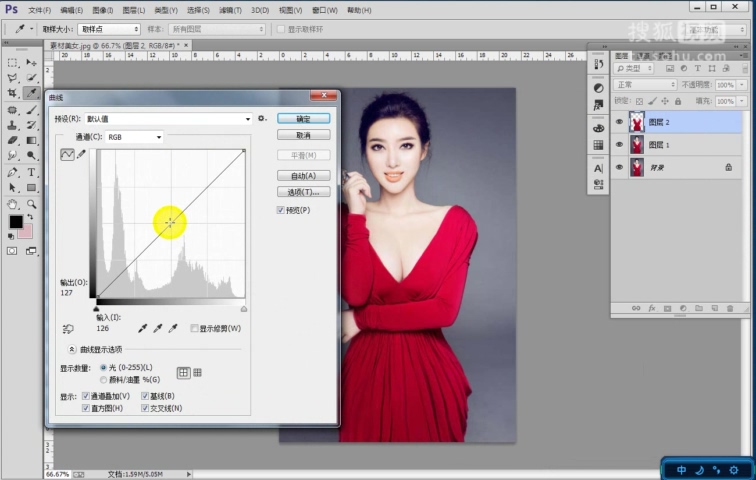Viewport: 756px width, 480px height.
Task: Click the delete layer trash icon
Action: coord(730,308)
